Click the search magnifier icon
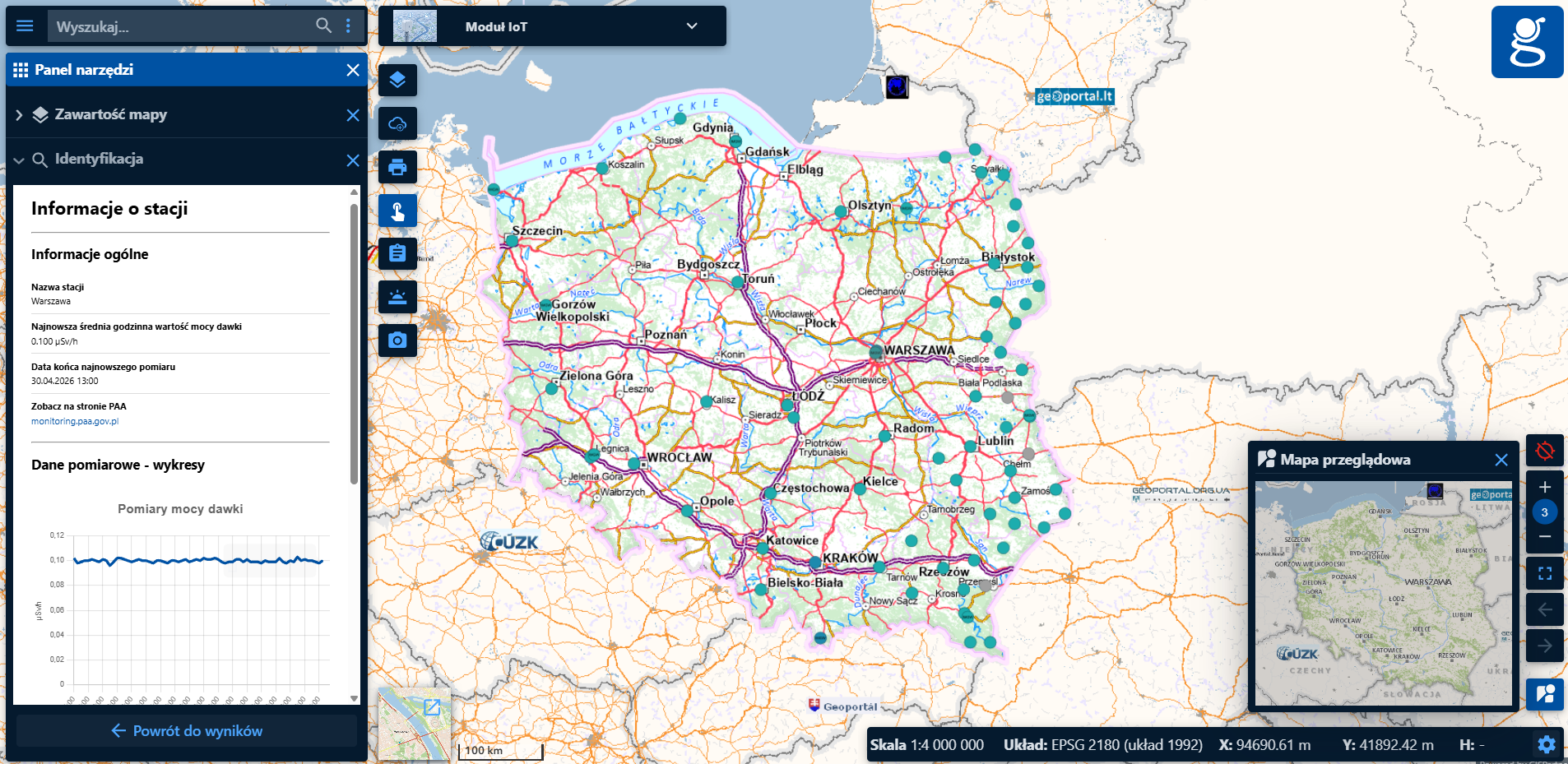 pos(323,26)
